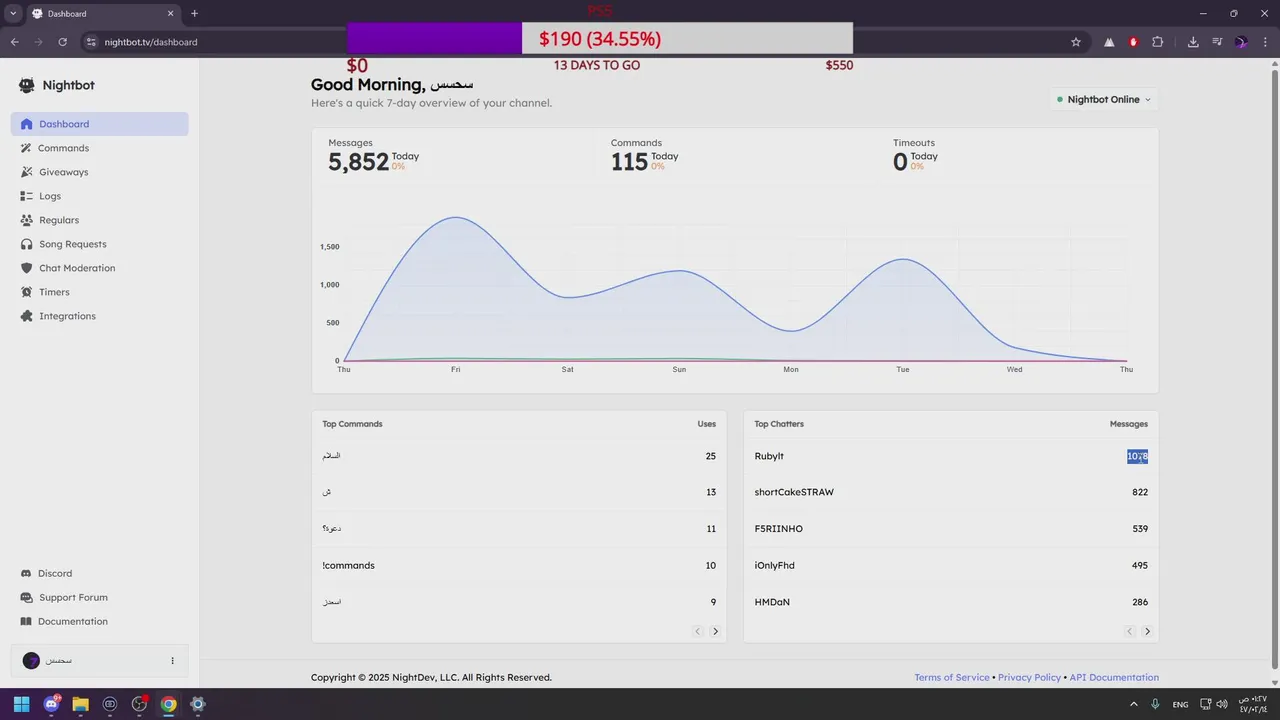Go to the next Top Commands page

point(715,631)
